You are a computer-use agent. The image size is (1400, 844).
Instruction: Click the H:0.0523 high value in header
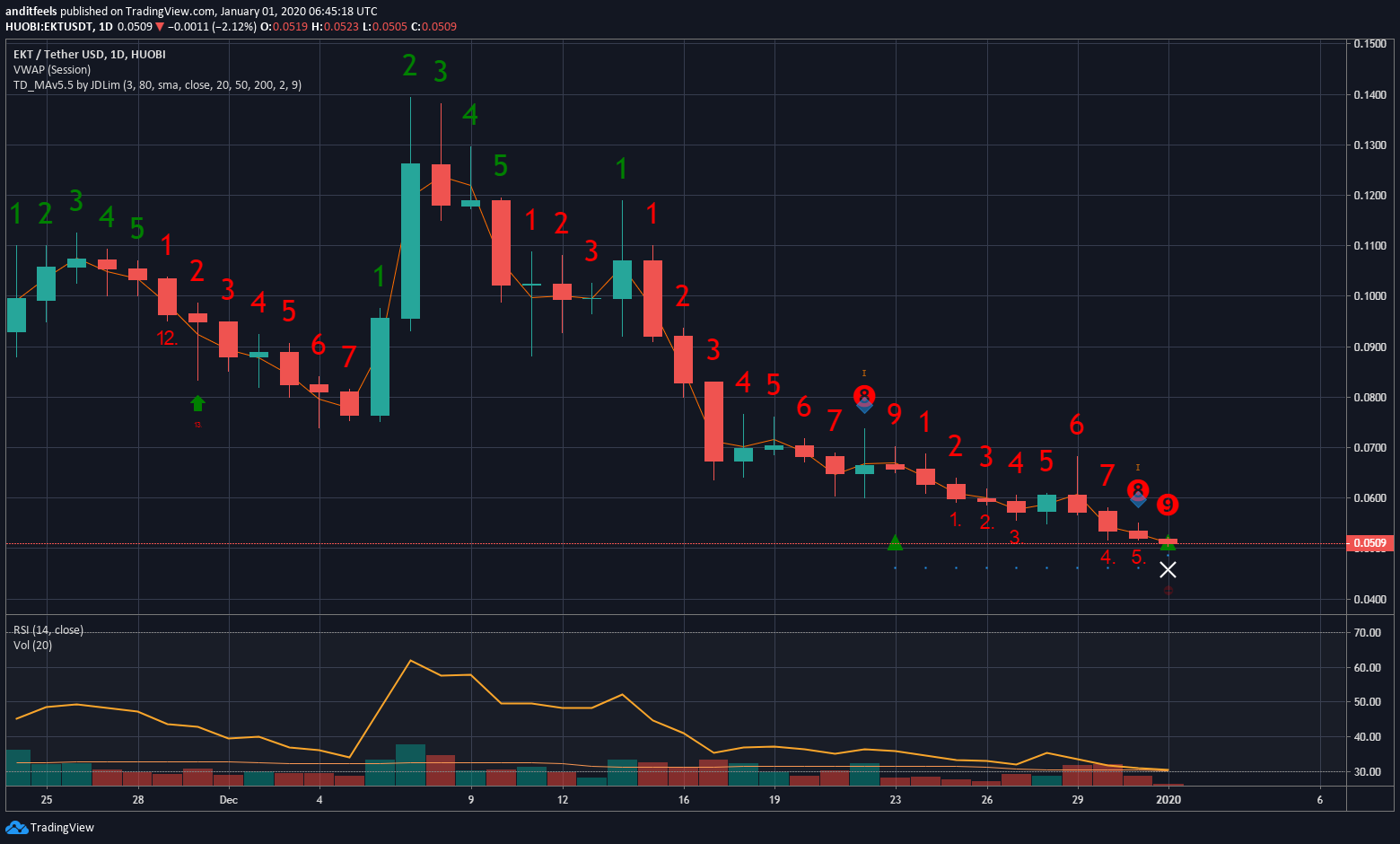click(x=335, y=27)
